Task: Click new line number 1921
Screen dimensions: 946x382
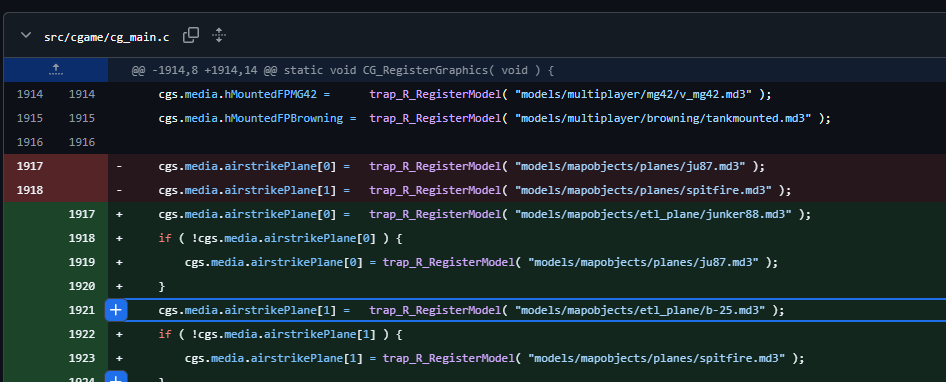Action: [81, 310]
